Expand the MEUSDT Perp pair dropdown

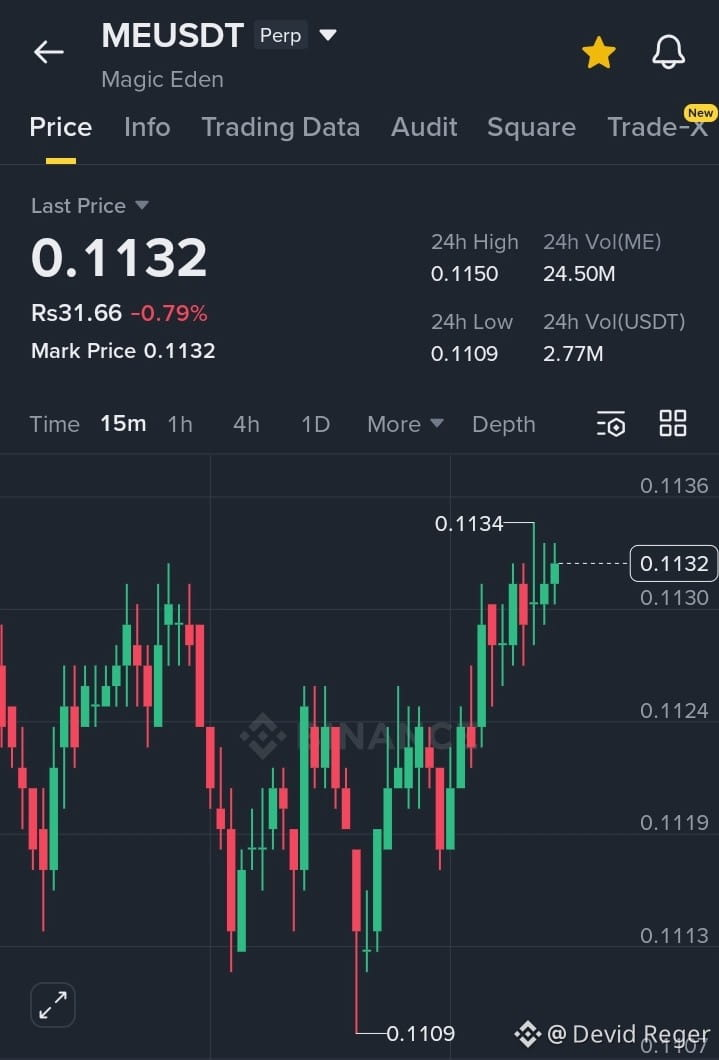click(328, 36)
